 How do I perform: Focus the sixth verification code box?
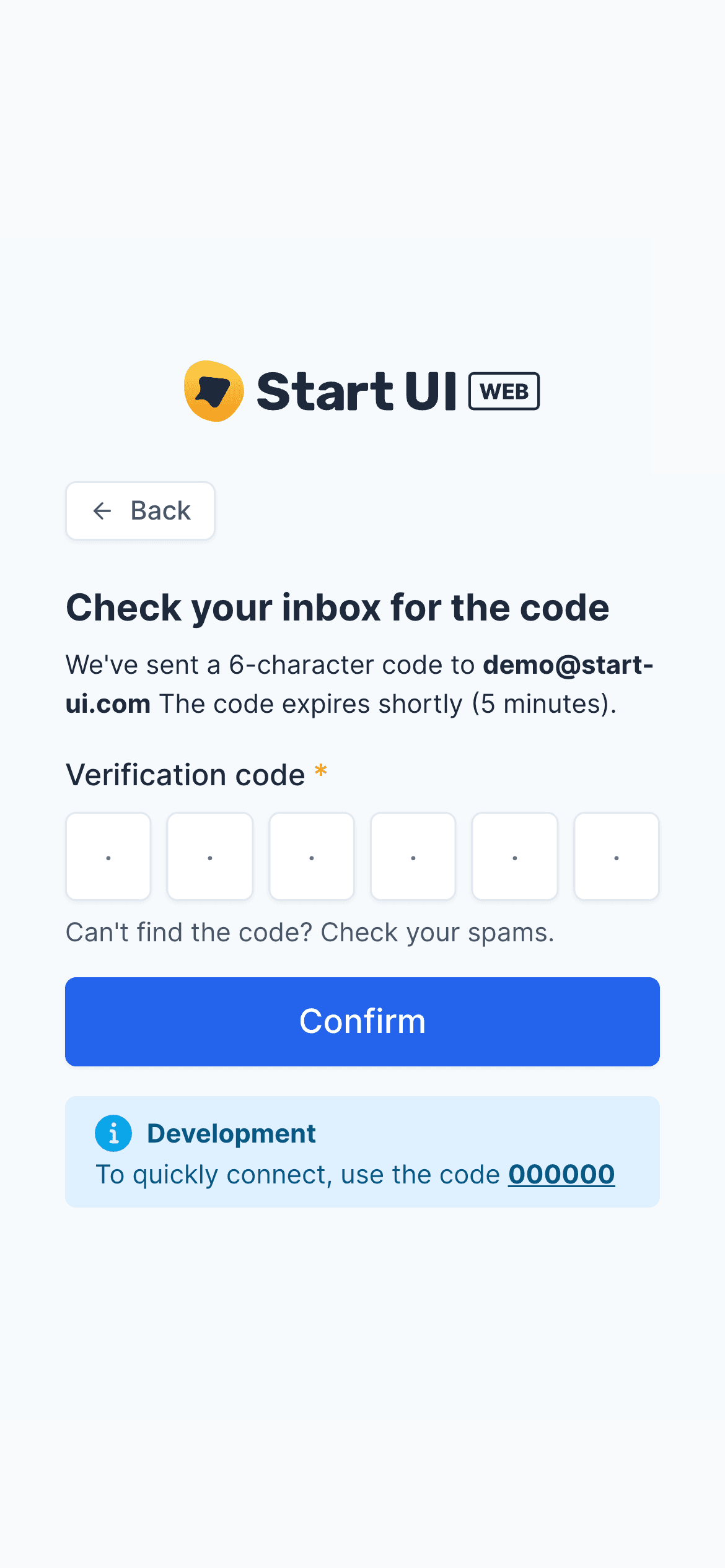click(x=617, y=856)
